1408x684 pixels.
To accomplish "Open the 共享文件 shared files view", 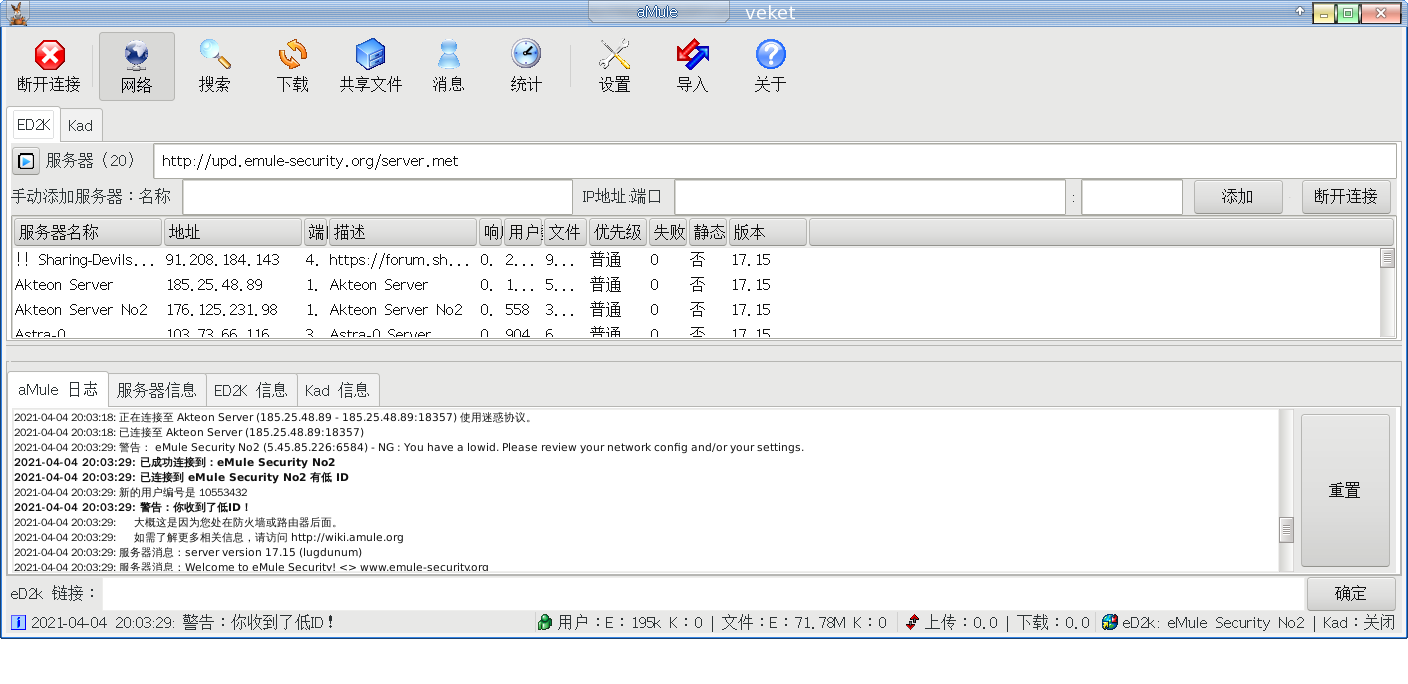I will point(371,67).
